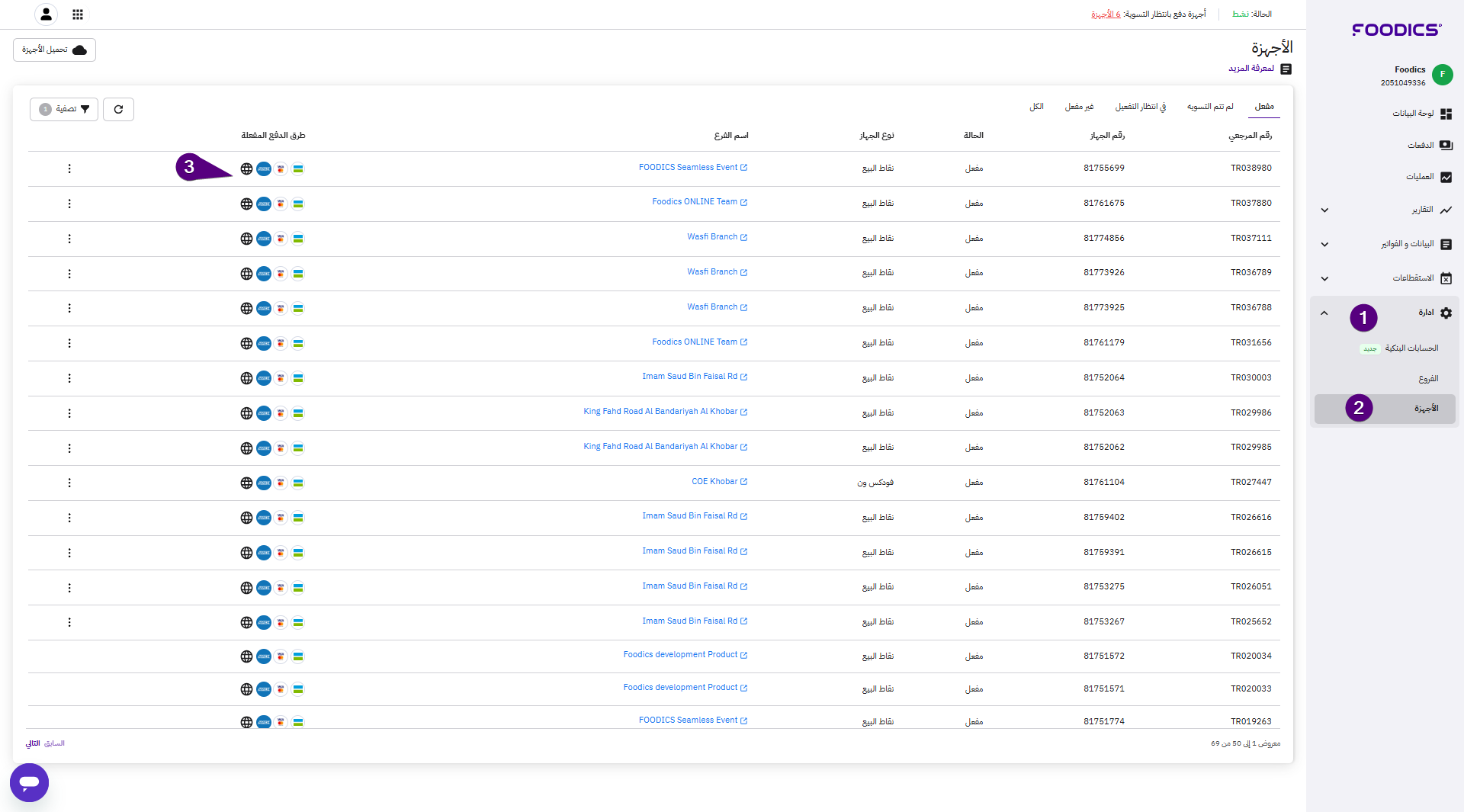
Task: Click the cloud upload devices button
Action: pyautogui.click(x=54, y=50)
